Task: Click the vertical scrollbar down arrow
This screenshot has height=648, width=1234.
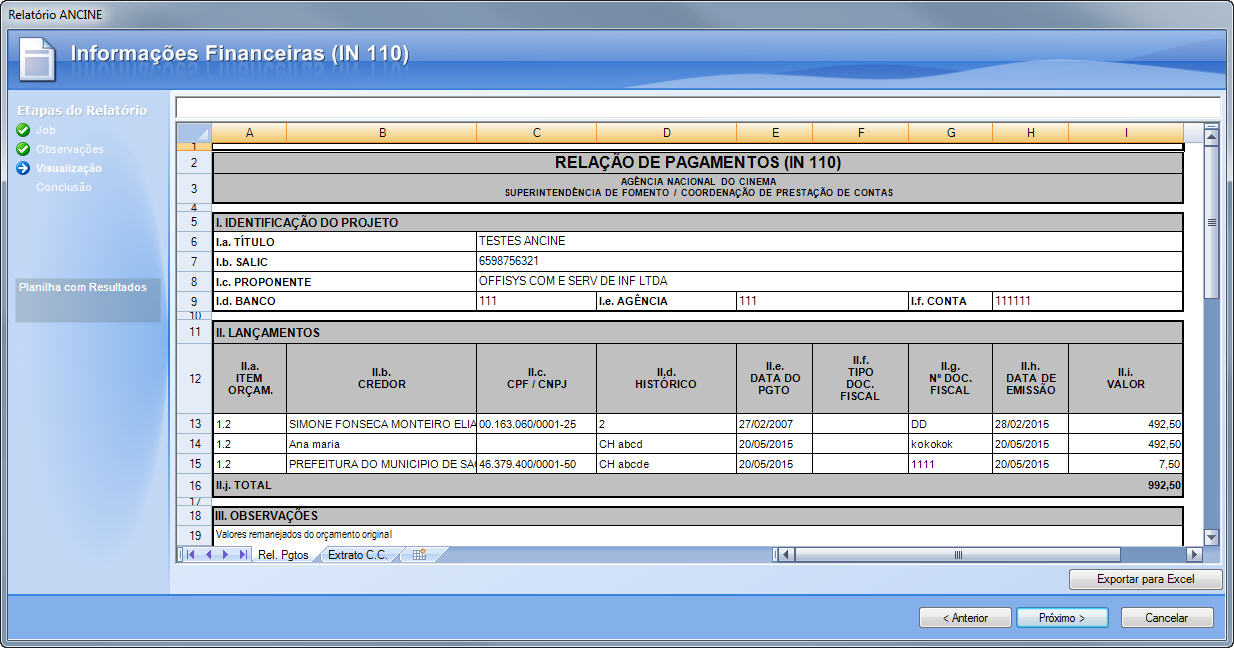Action: [1211, 538]
